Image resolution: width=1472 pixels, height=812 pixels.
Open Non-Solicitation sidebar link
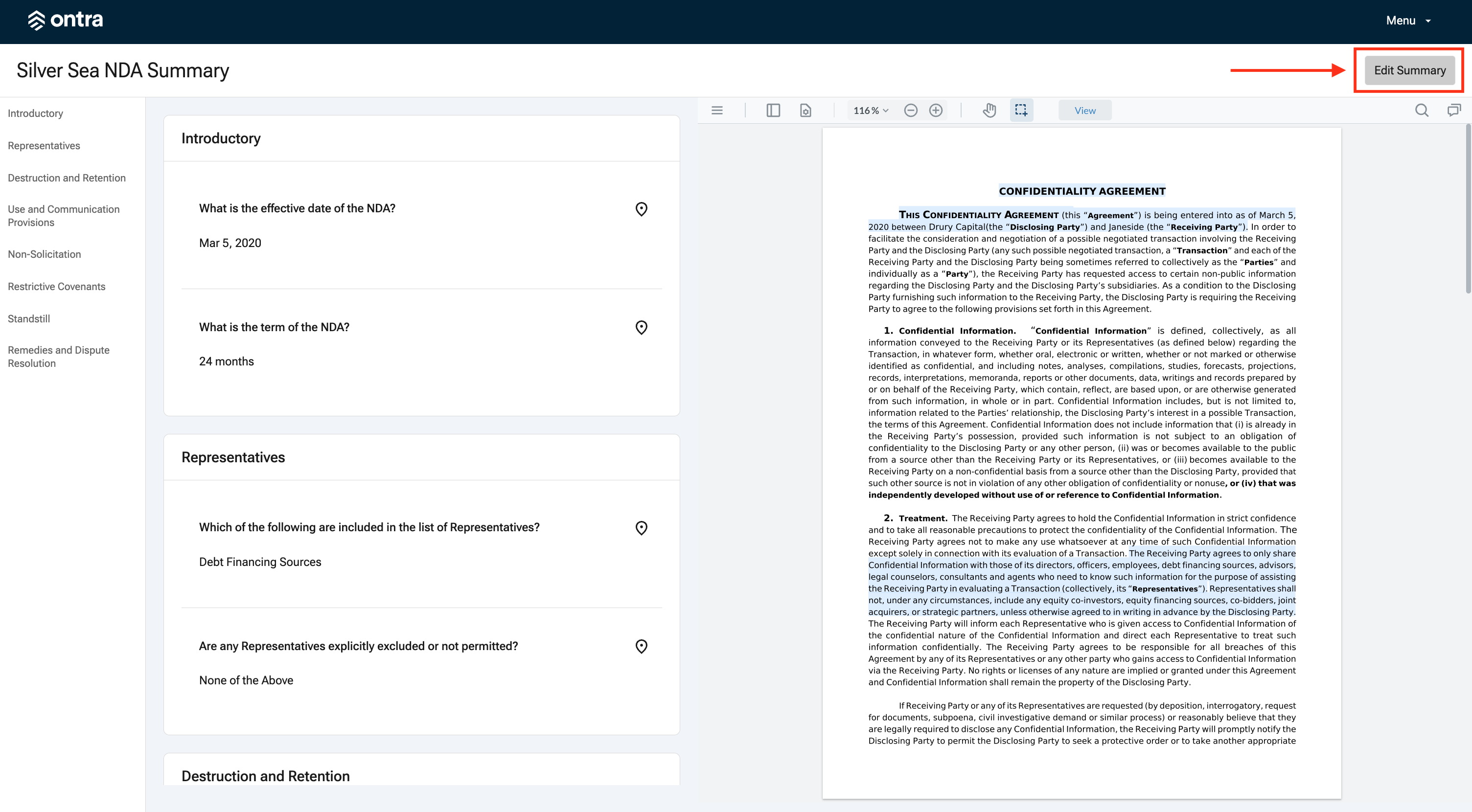[x=45, y=254]
